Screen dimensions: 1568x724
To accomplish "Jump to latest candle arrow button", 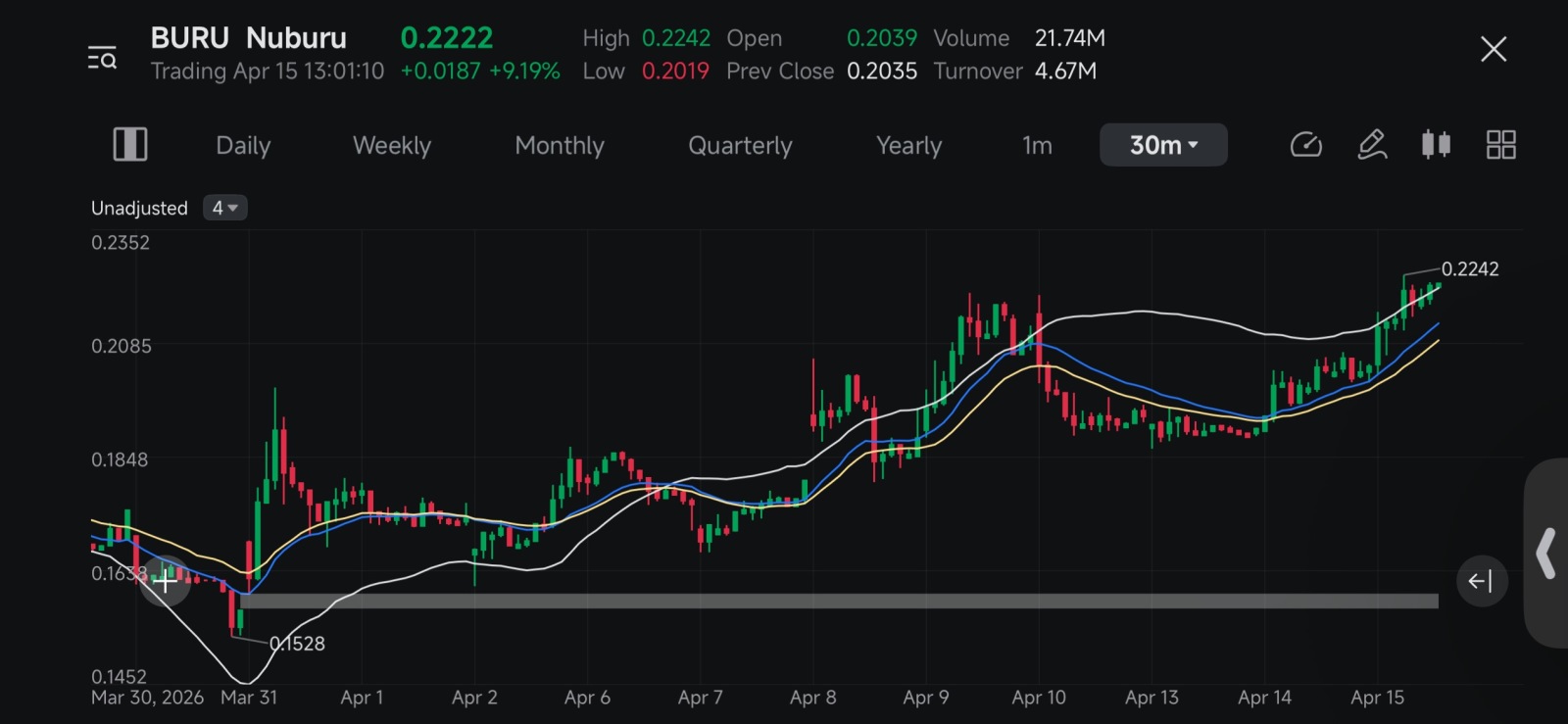I will [x=1481, y=581].
